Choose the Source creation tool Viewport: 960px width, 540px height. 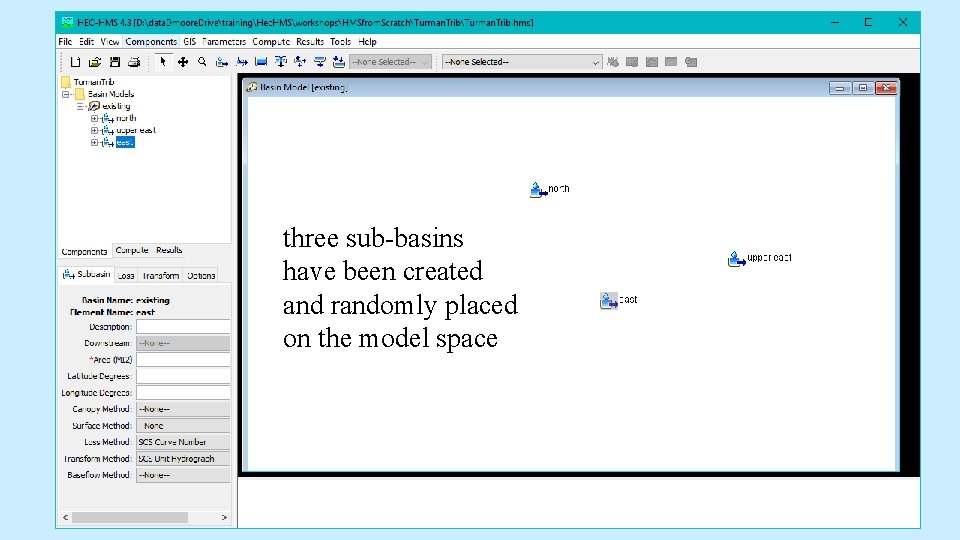tap(320, 62)
